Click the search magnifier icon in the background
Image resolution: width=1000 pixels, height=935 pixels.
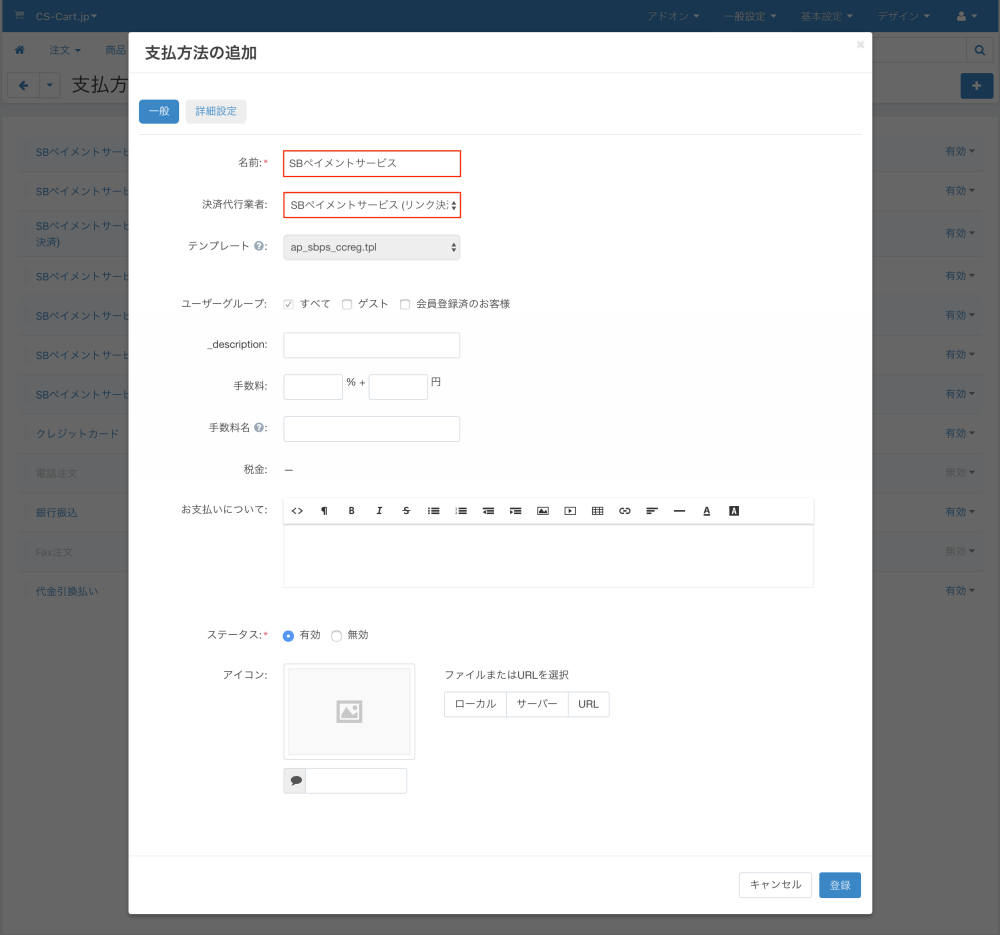coord(980,50)
